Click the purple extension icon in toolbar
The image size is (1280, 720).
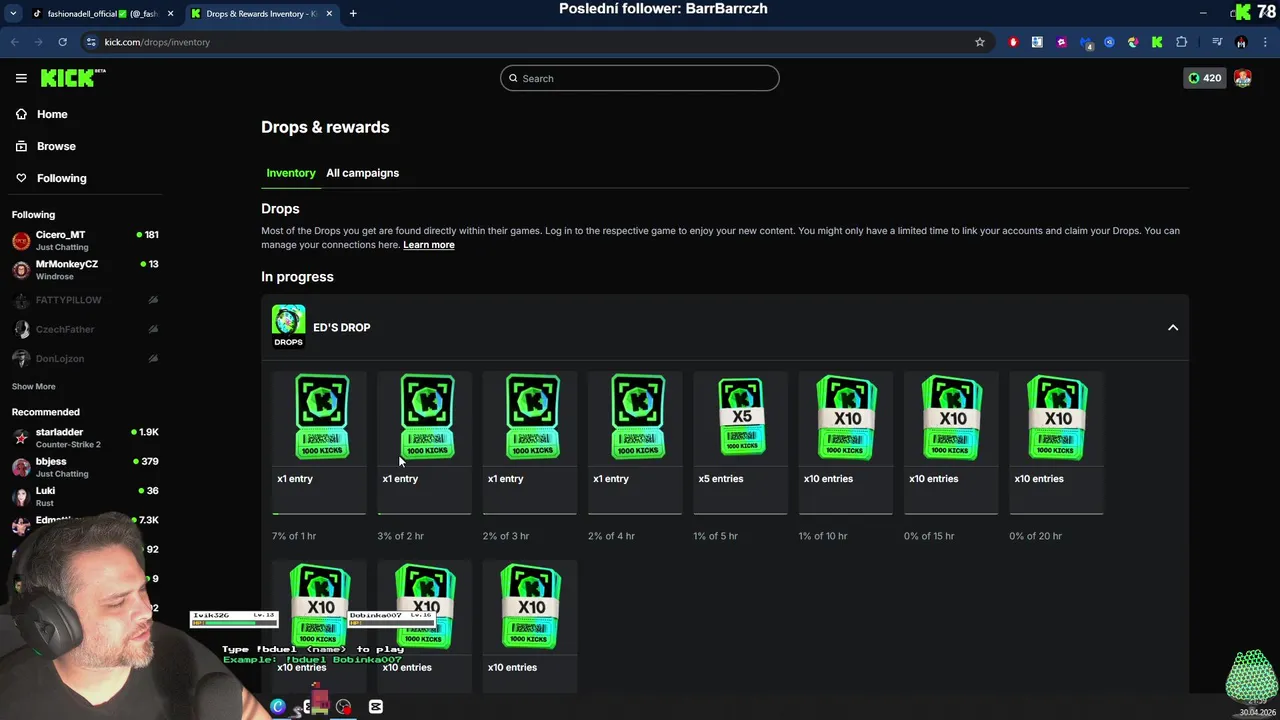click(x=1061, y=42)
